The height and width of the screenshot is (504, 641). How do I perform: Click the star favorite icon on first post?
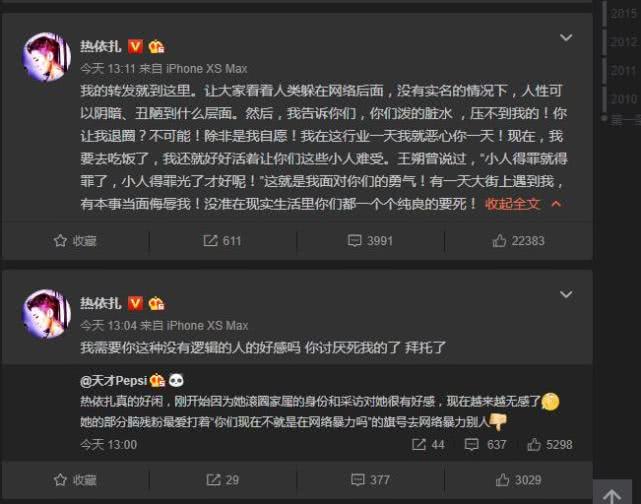click(60, 241)
